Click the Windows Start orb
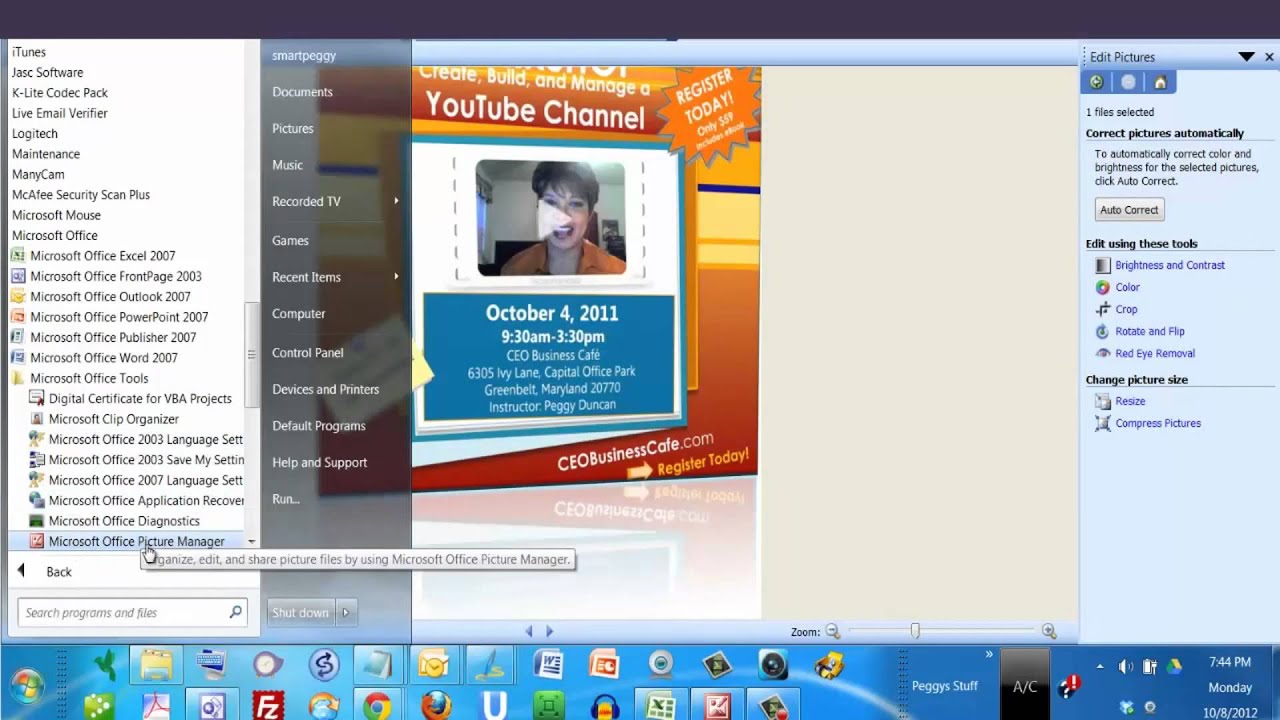The width and height of the screenshot is (1280, 720). [27, 686]
